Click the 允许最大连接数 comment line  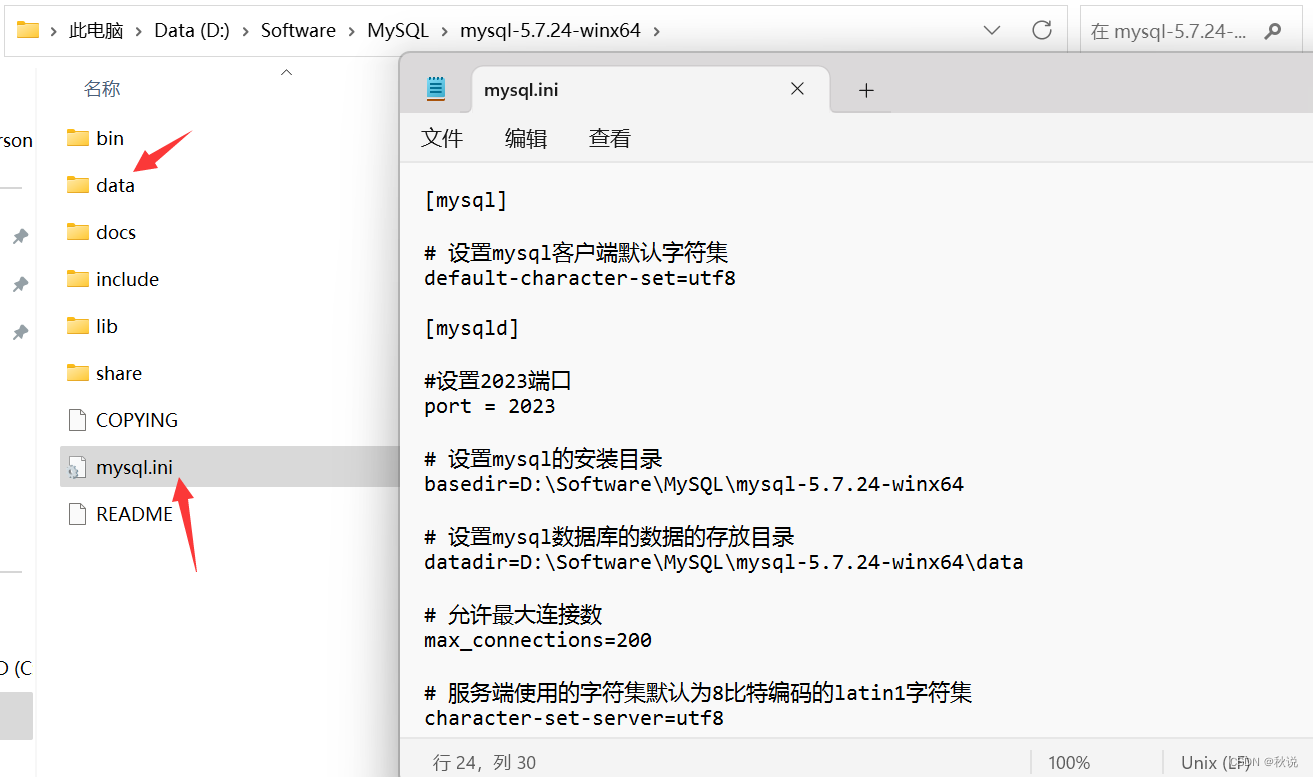pyautogui.click(x=513, y=614)
